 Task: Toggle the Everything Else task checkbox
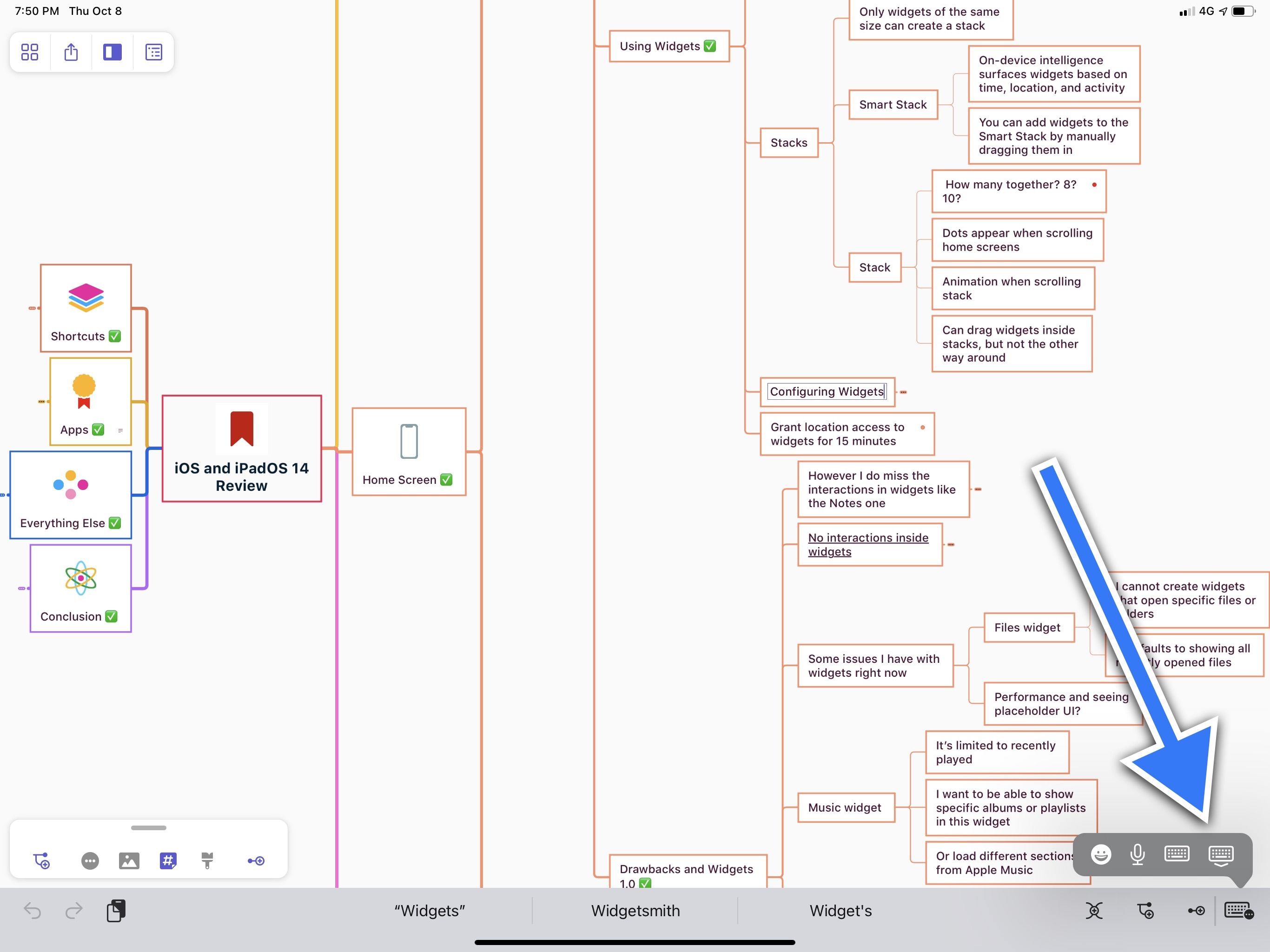click(115, 522)
